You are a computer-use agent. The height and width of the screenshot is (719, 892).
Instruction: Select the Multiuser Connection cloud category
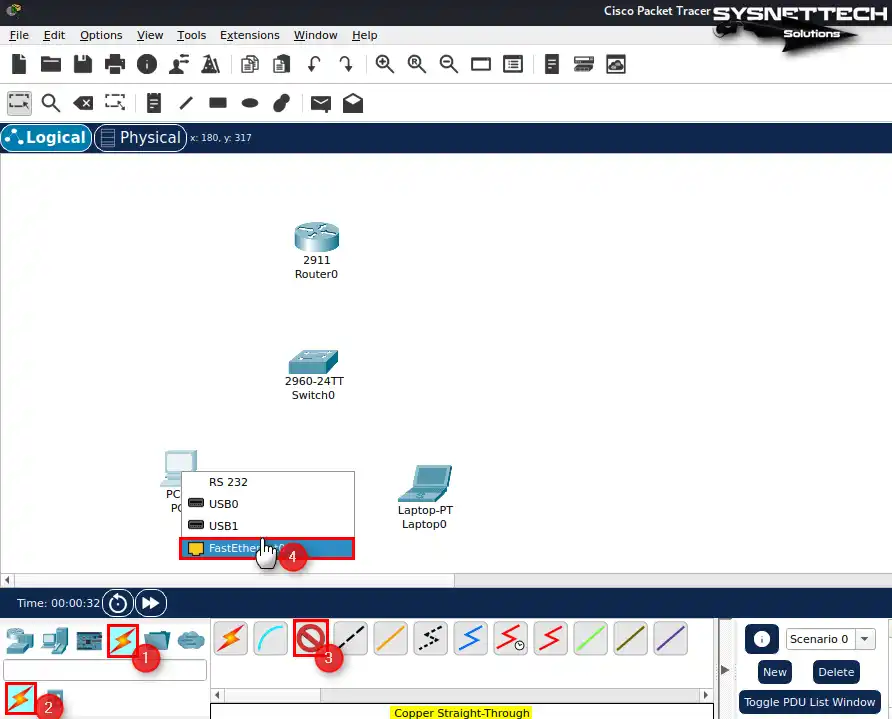[x=191, y=641]
